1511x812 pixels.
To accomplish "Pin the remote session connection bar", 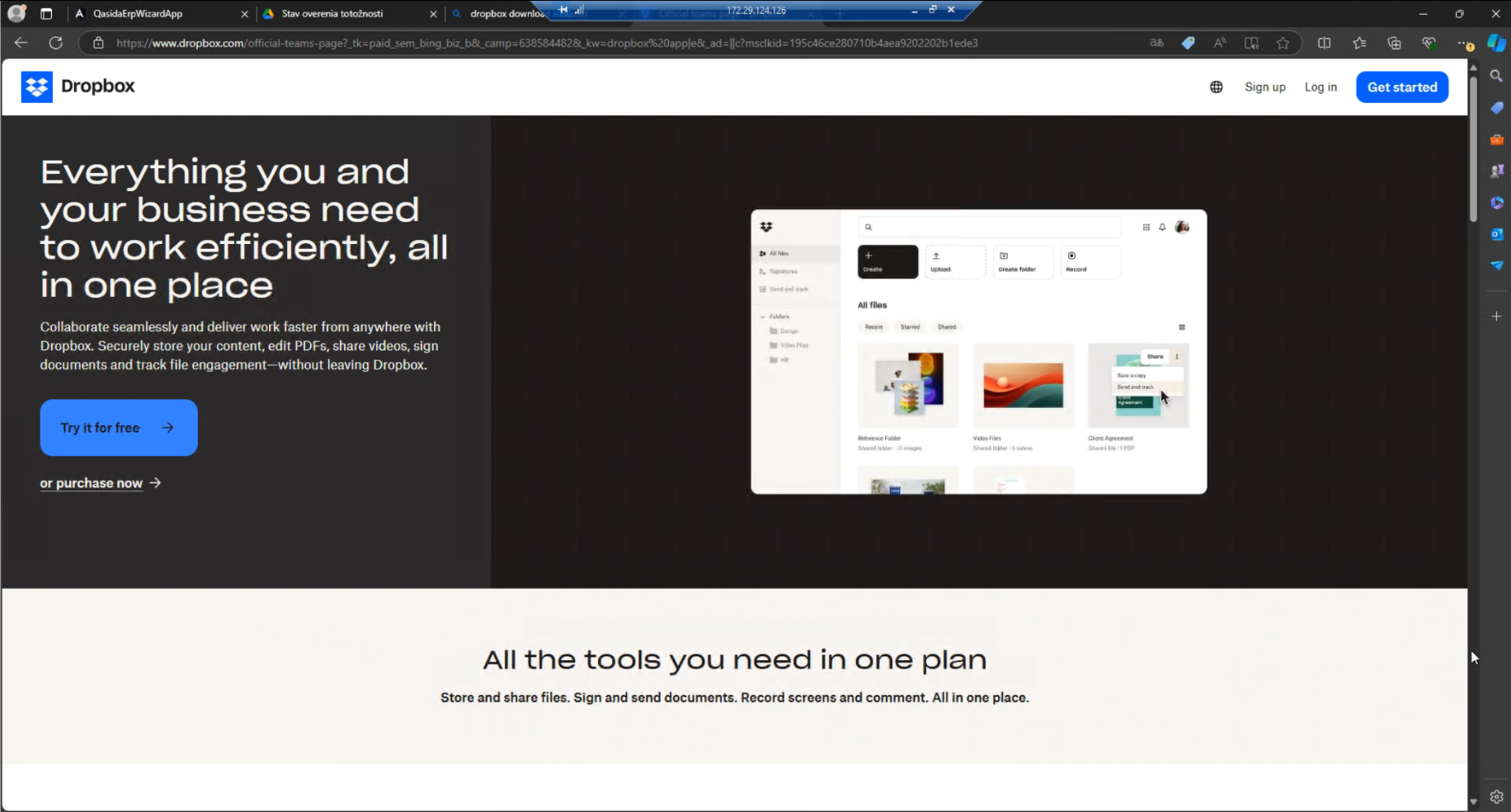I will click(563, 10).
